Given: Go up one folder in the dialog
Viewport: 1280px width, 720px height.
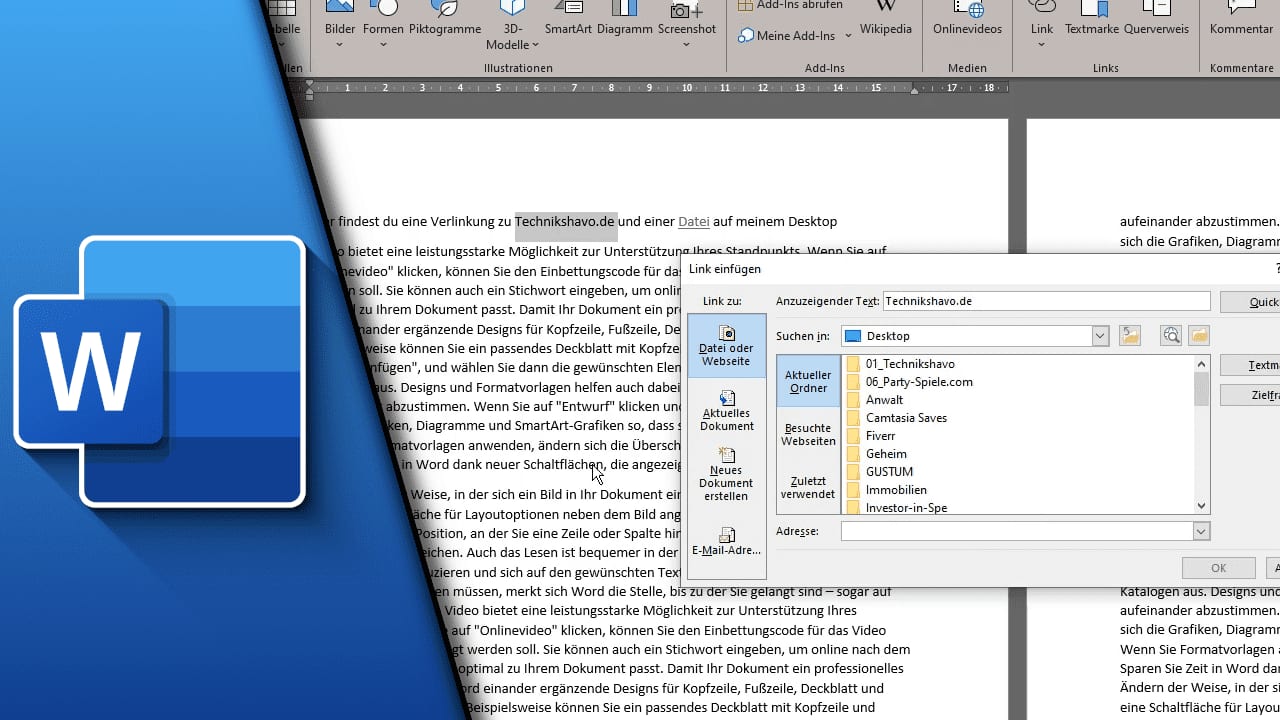Looking at the screenshot, I should 1130,336.
